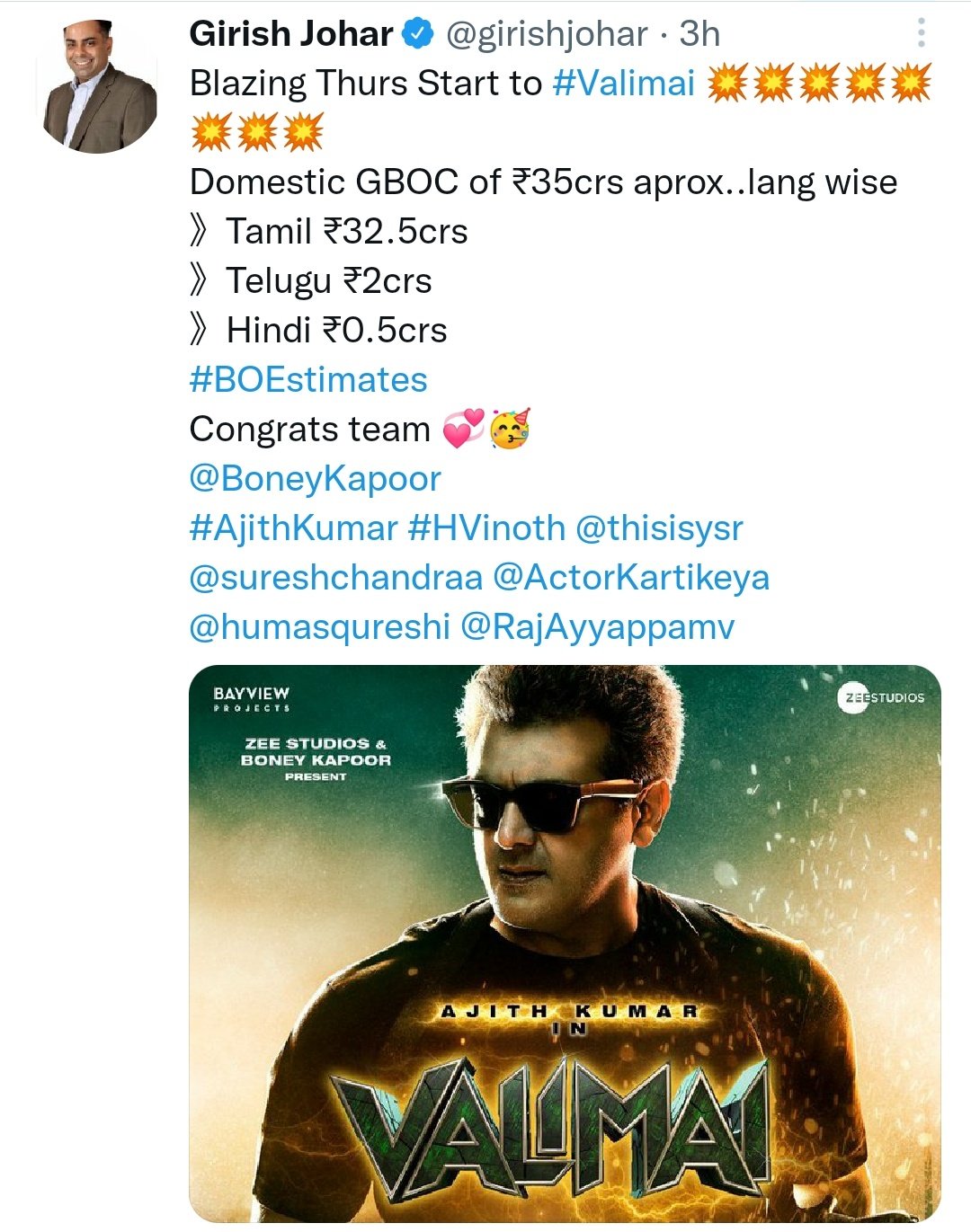Visit the @sureshchandraa mention
Screen dimensions: 971x1232
coord(335,577)
